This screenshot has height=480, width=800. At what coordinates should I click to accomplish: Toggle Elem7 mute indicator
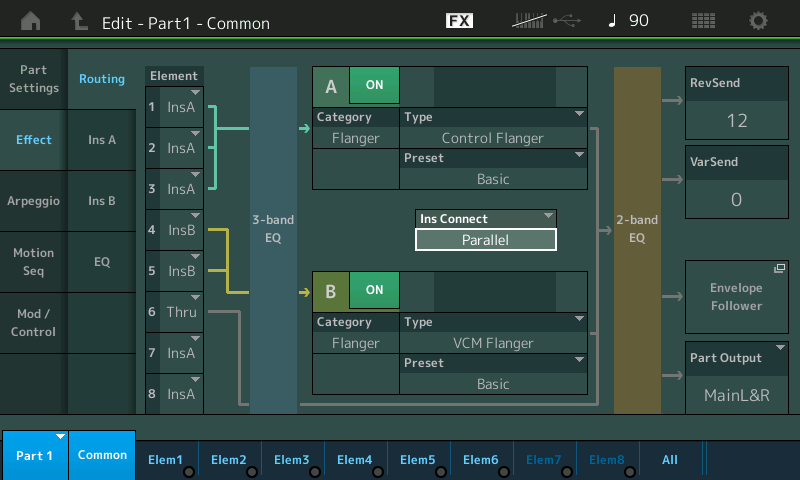(567, 472)
